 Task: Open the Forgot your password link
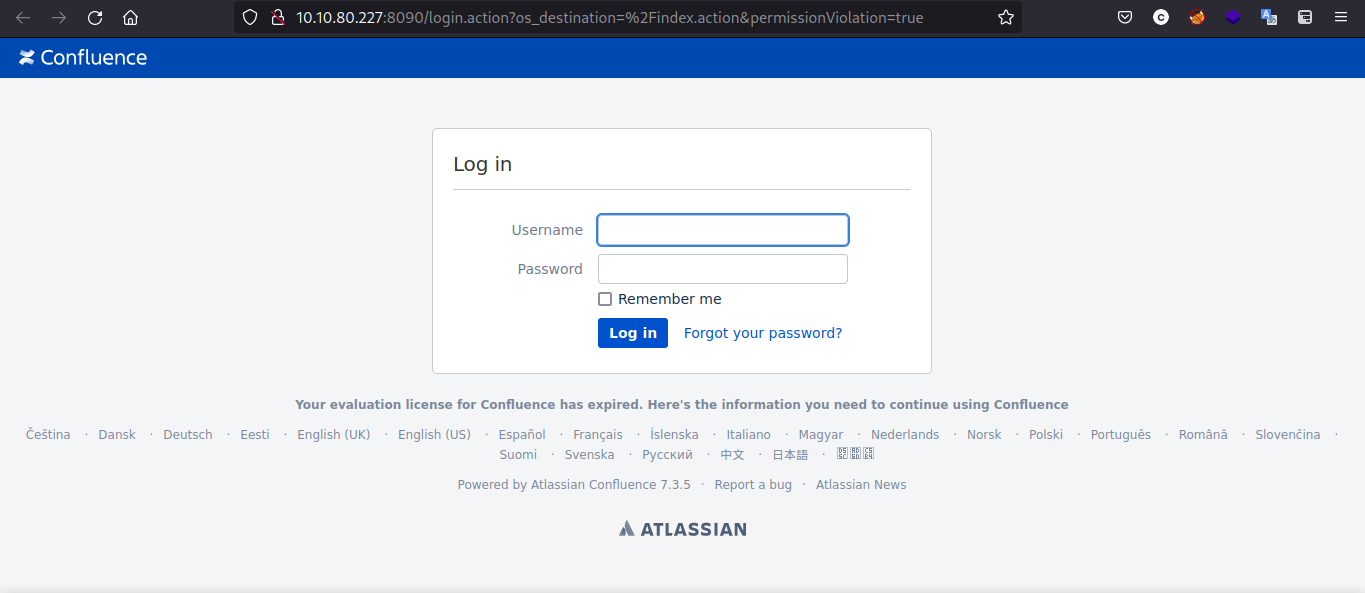763,333
